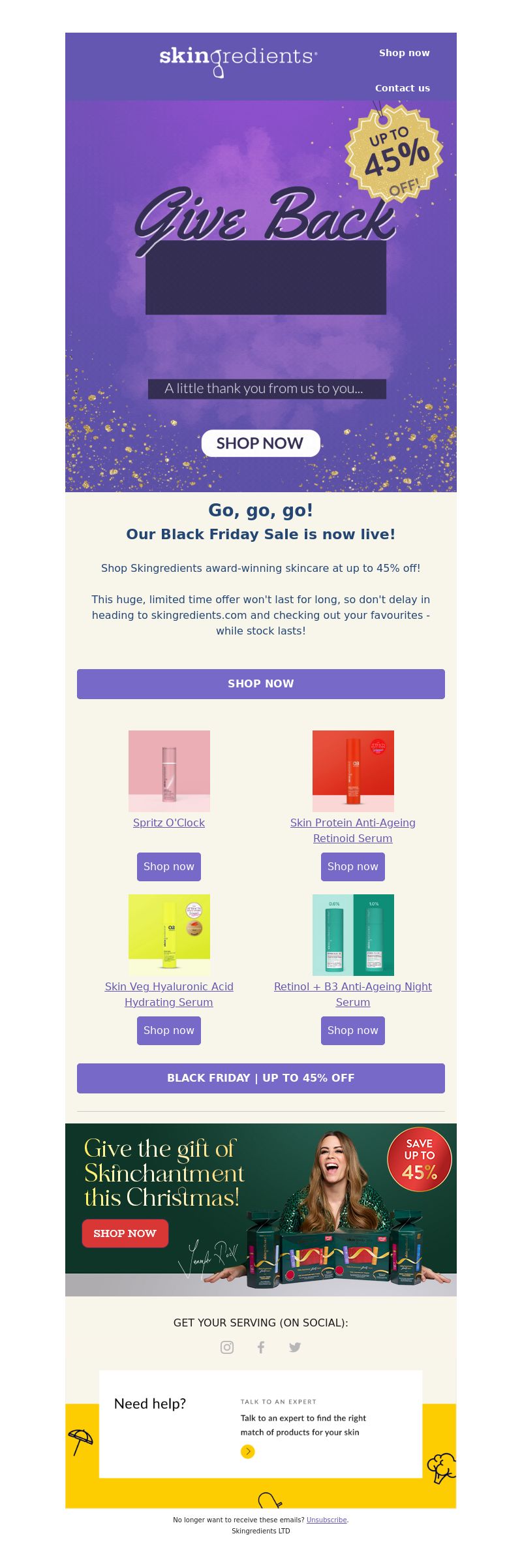Viewport: 522px width, 1568px height.
Task: Open Skin Protein Anti-Ageing Retinoid Serum link
Action: click(x=353, y=830)
